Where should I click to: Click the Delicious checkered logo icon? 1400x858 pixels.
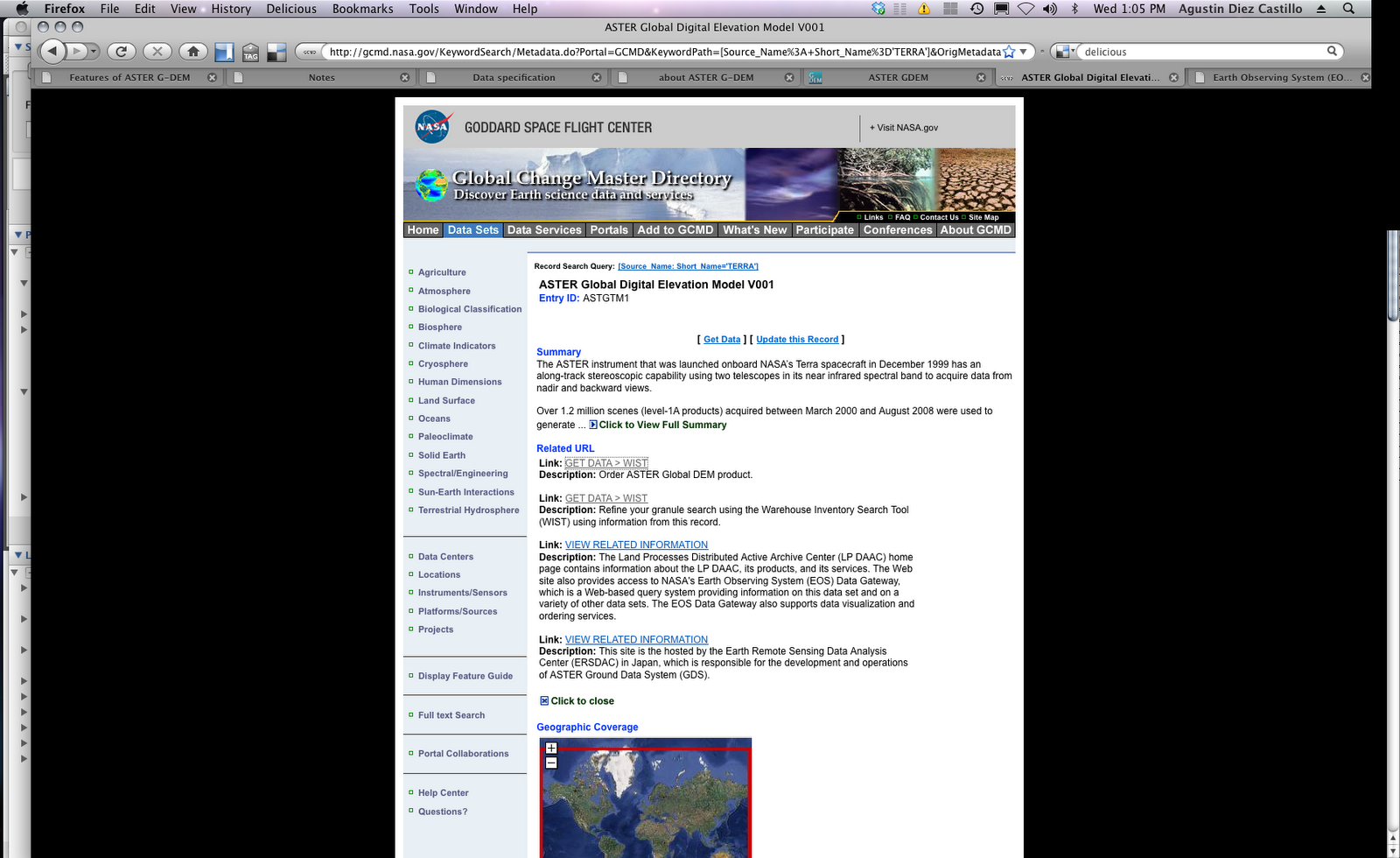click(x=276, y=53)
